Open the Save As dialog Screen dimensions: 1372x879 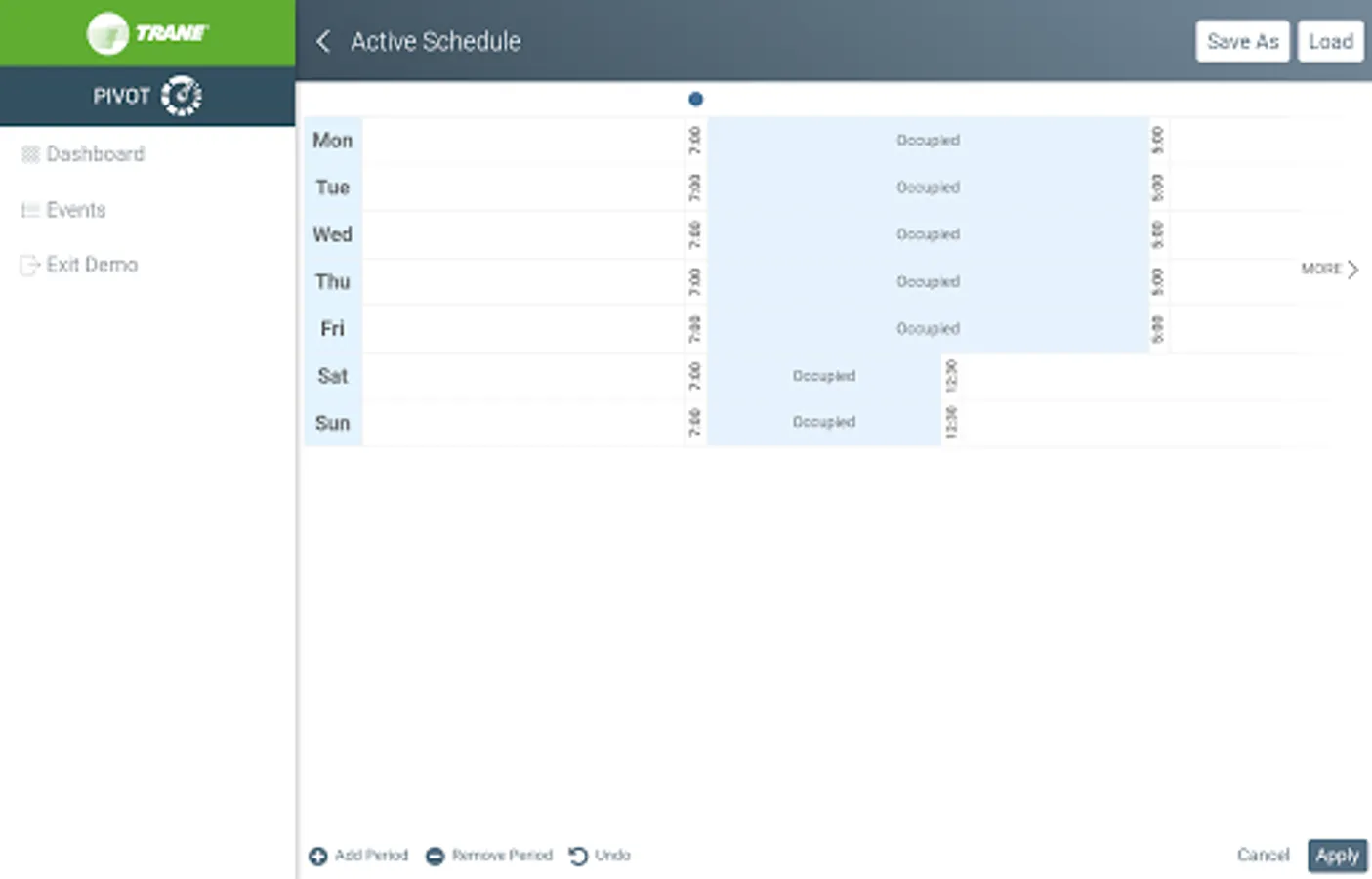[1242, 41]
